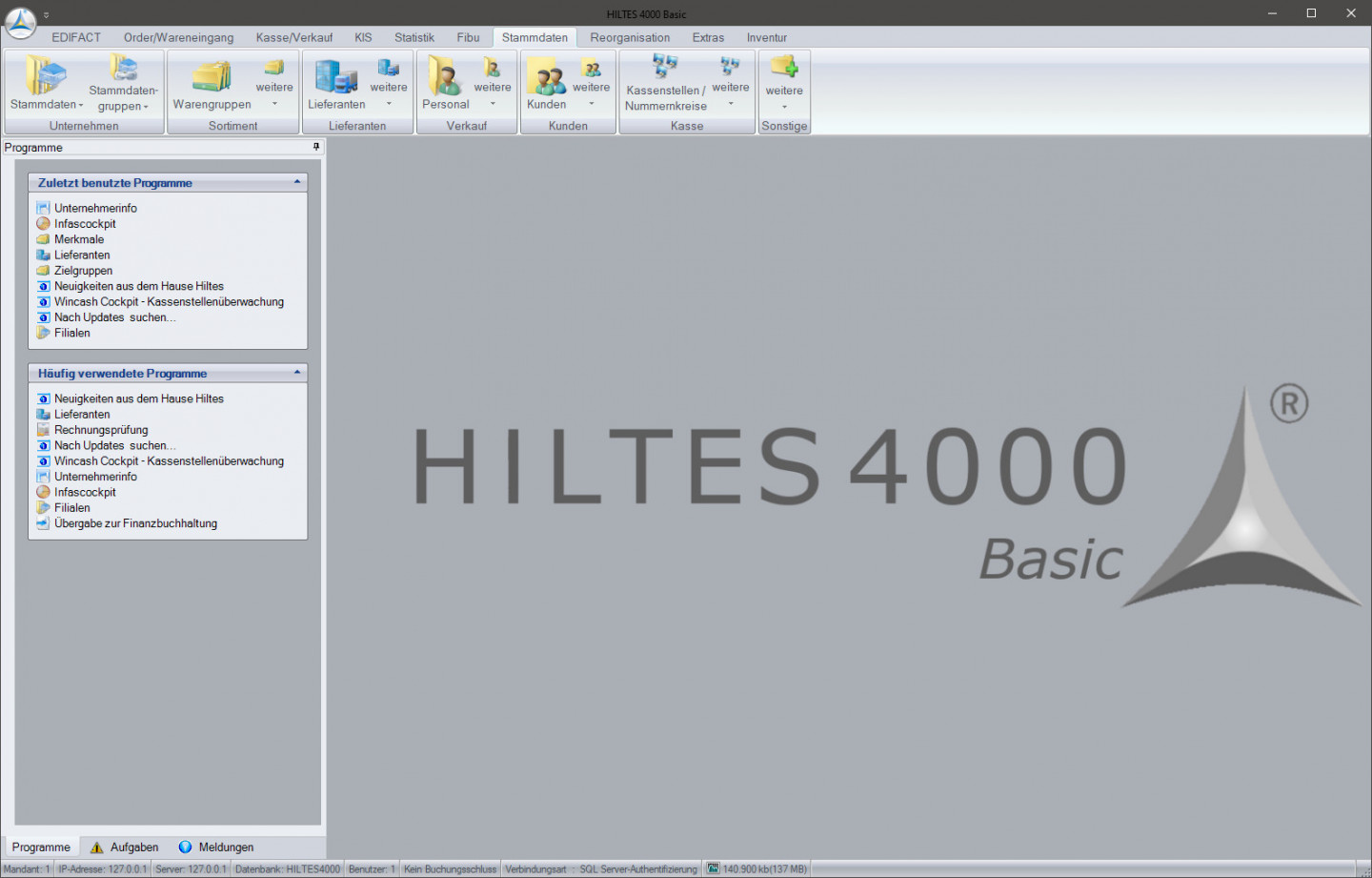Open weitere dropdown in Verkauf group
Screen dimensions: 1372x878
(x=493, y=83)
